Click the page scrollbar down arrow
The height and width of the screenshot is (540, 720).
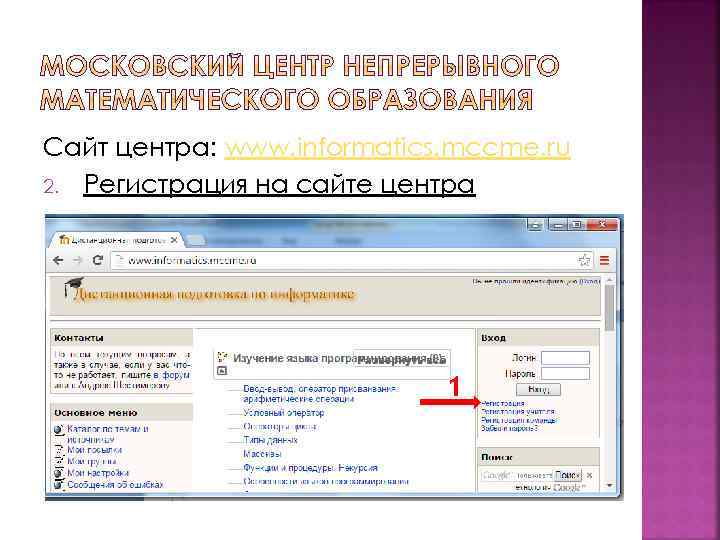(x=609, y=485)
